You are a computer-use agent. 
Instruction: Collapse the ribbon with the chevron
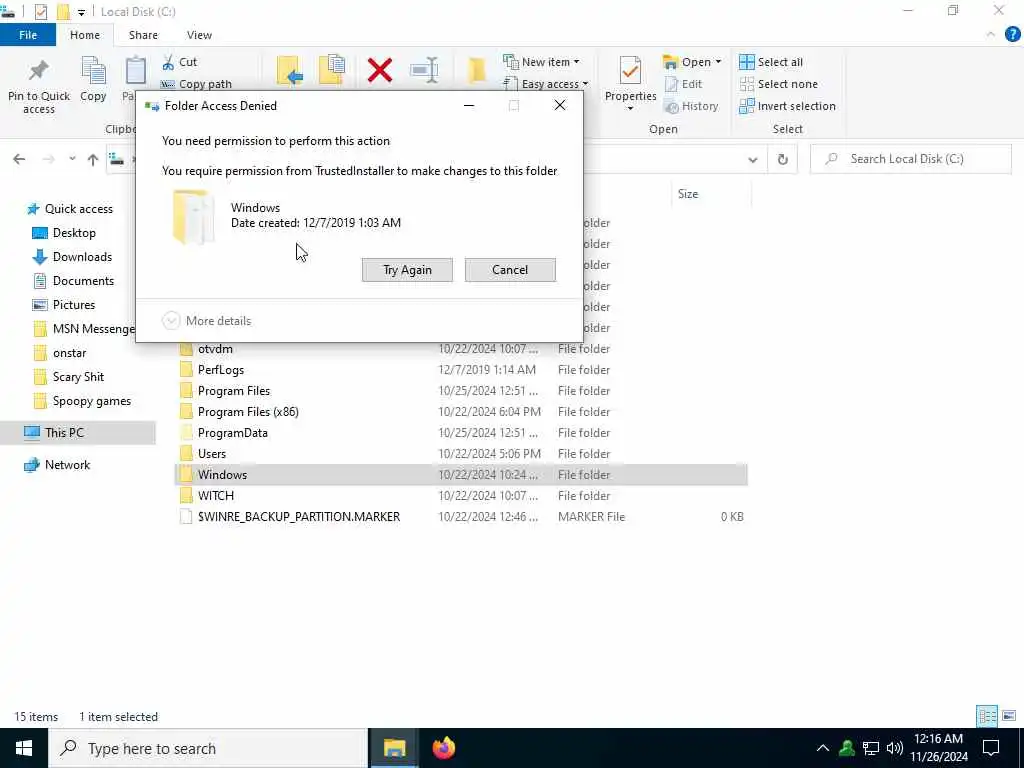pyautogui.click(x=991, y=35)
